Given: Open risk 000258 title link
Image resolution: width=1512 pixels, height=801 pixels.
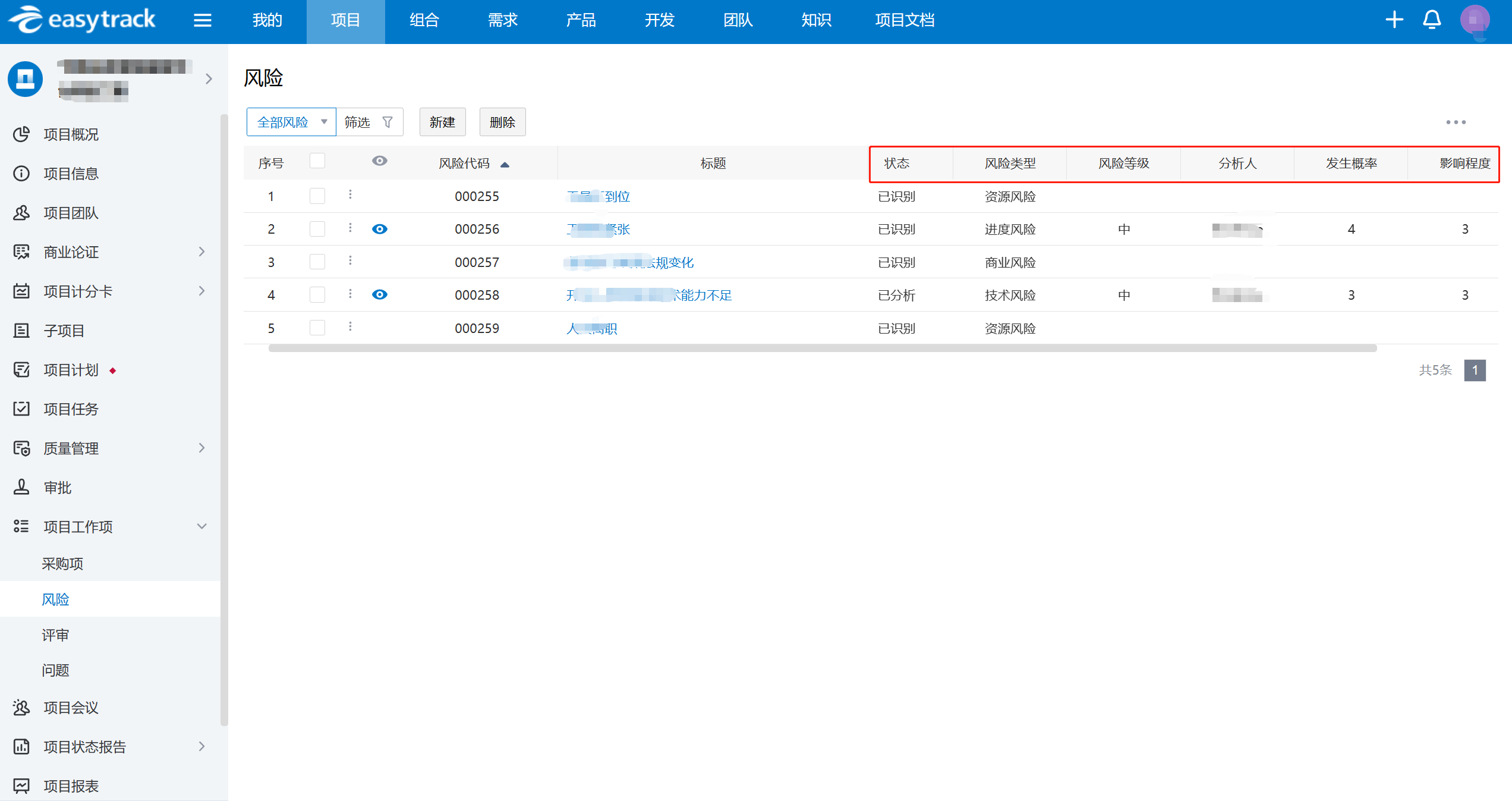Looking at the screenshot, I should [x=649, y=296].
